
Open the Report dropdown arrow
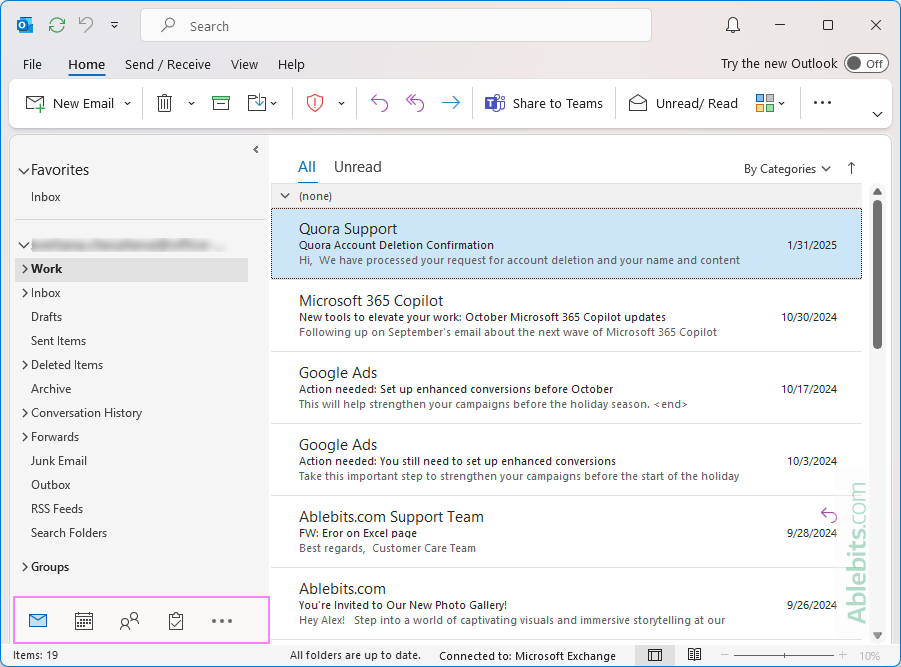pyautogui.click(x=341, y=104)
